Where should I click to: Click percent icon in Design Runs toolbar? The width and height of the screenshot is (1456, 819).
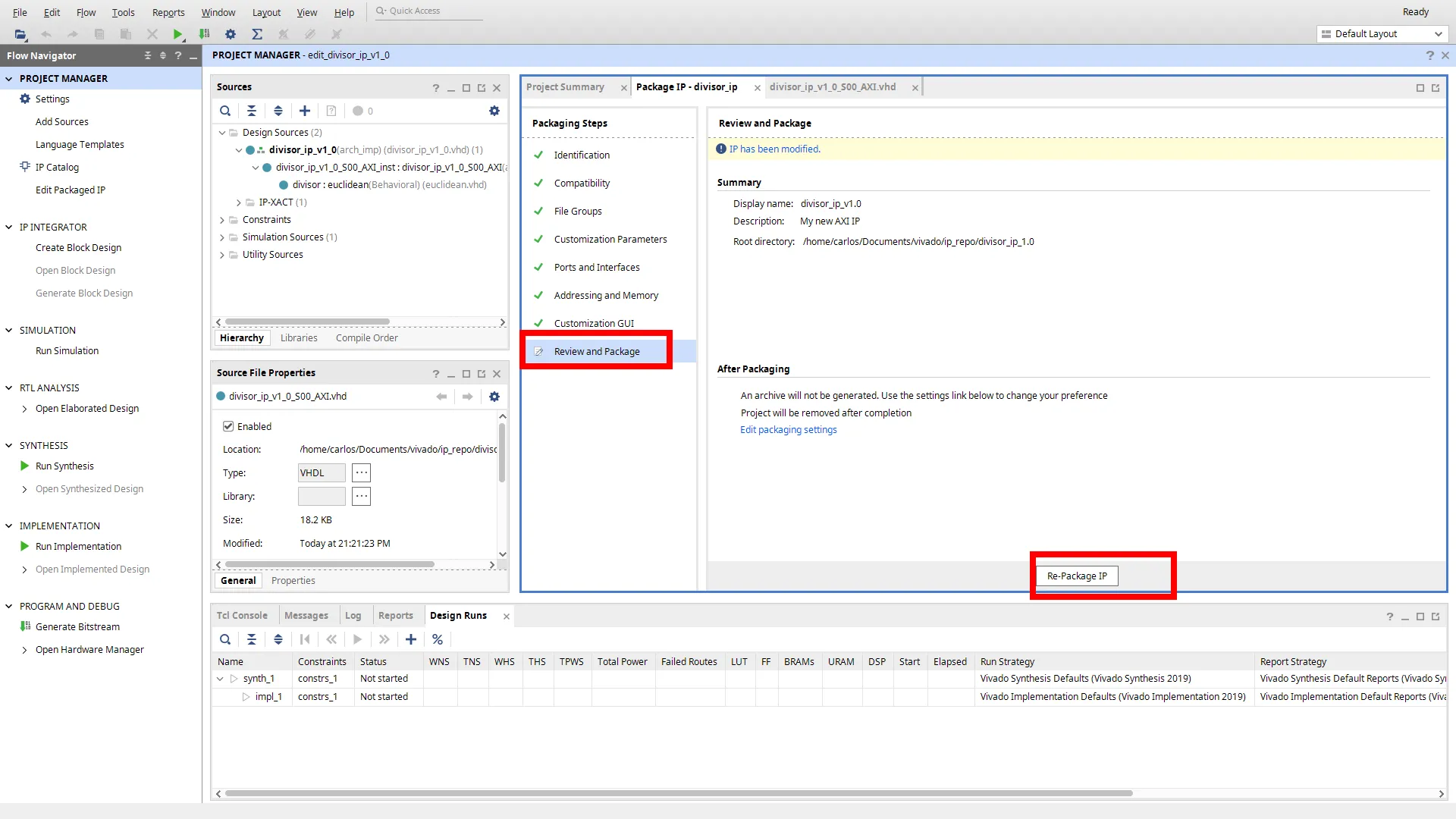tap(438, 639)
